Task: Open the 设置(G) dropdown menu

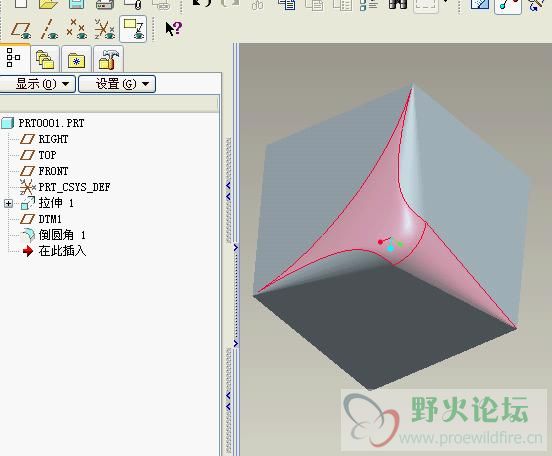Action: (117, 84)
